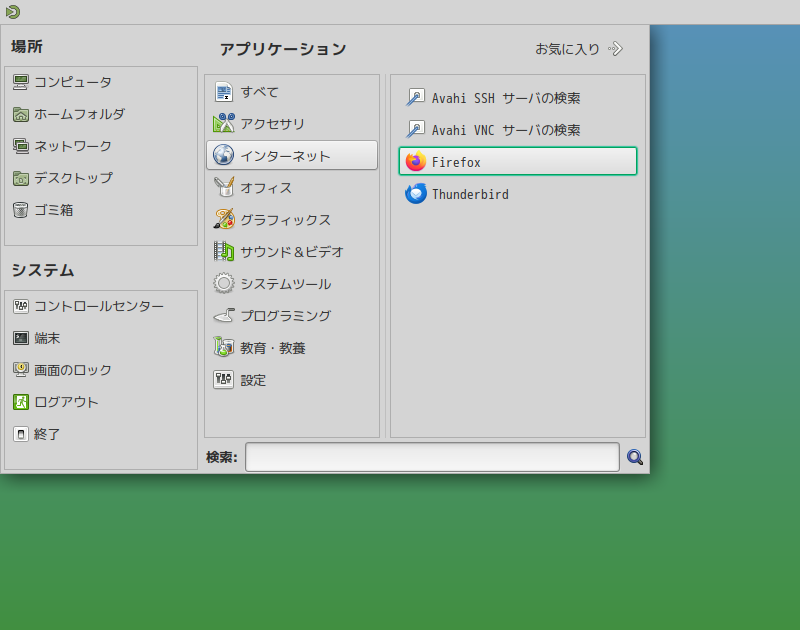The image size is (800, 630).
Task: Select the サウンド＆ビデオ category icon
Action: click(223, 251)
